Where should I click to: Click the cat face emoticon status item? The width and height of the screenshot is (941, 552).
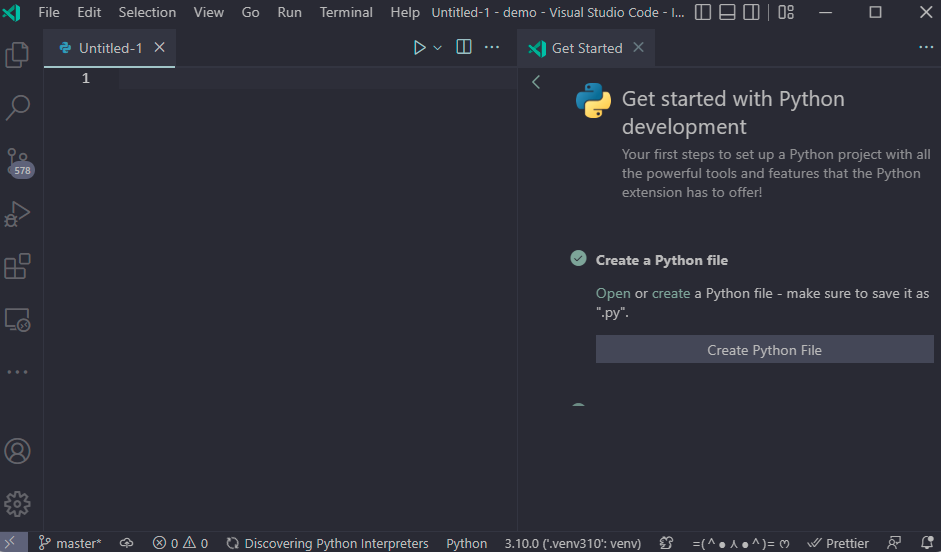[x=741, y=543]
